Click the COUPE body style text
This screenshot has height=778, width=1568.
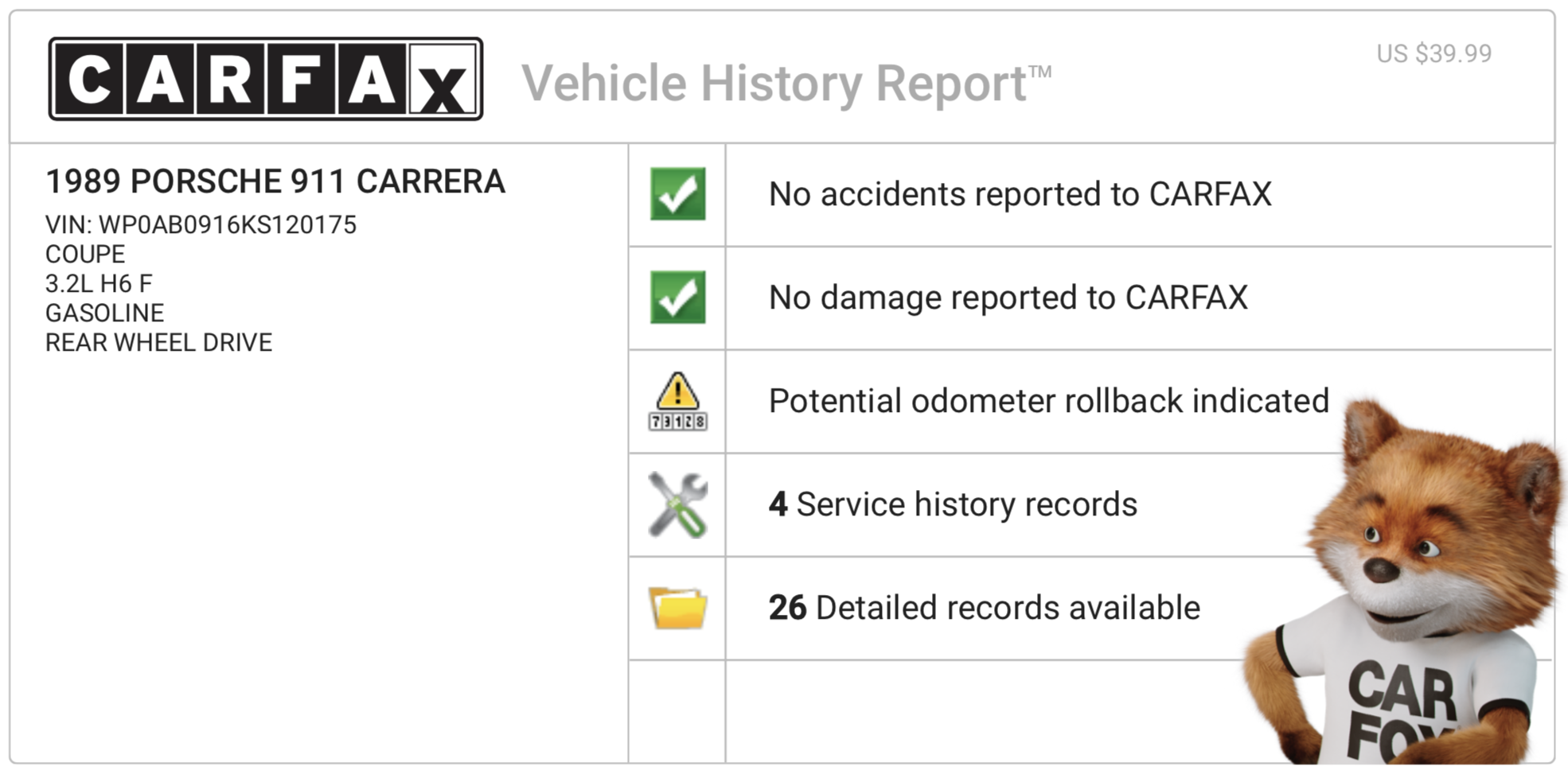(85, 255)
